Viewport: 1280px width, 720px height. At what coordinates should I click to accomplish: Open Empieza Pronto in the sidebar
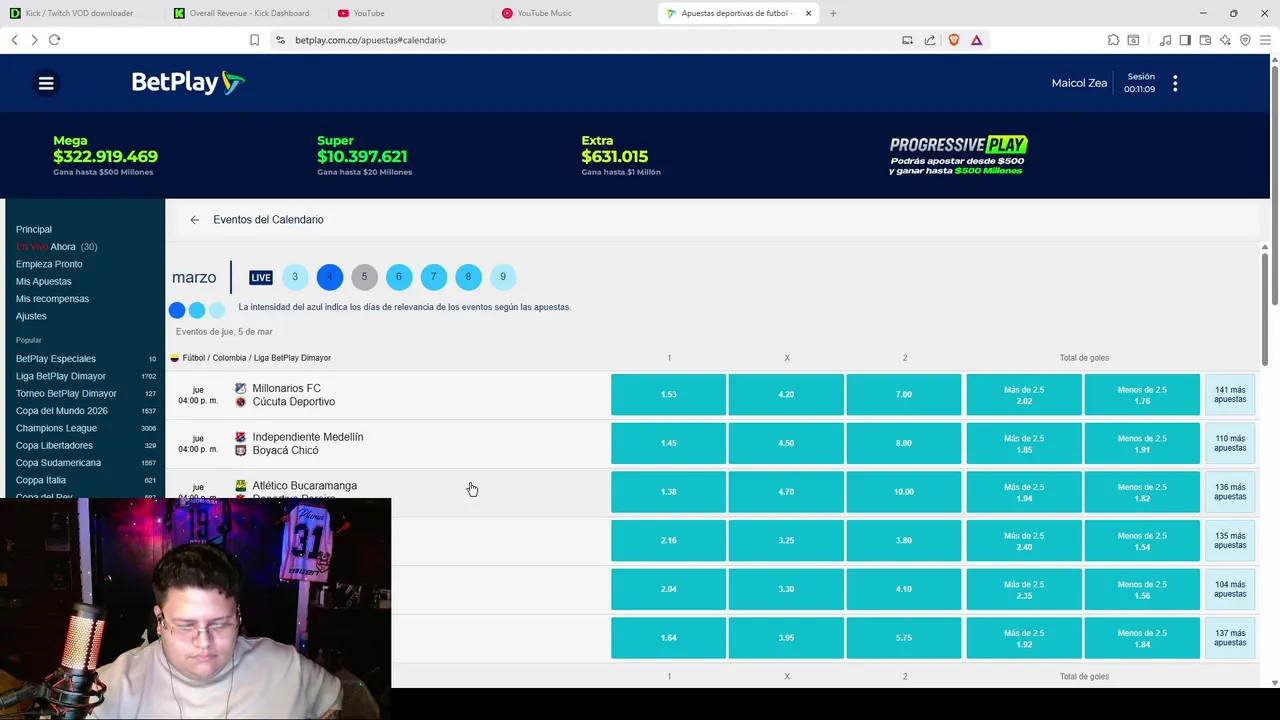(x=49, y=264)
